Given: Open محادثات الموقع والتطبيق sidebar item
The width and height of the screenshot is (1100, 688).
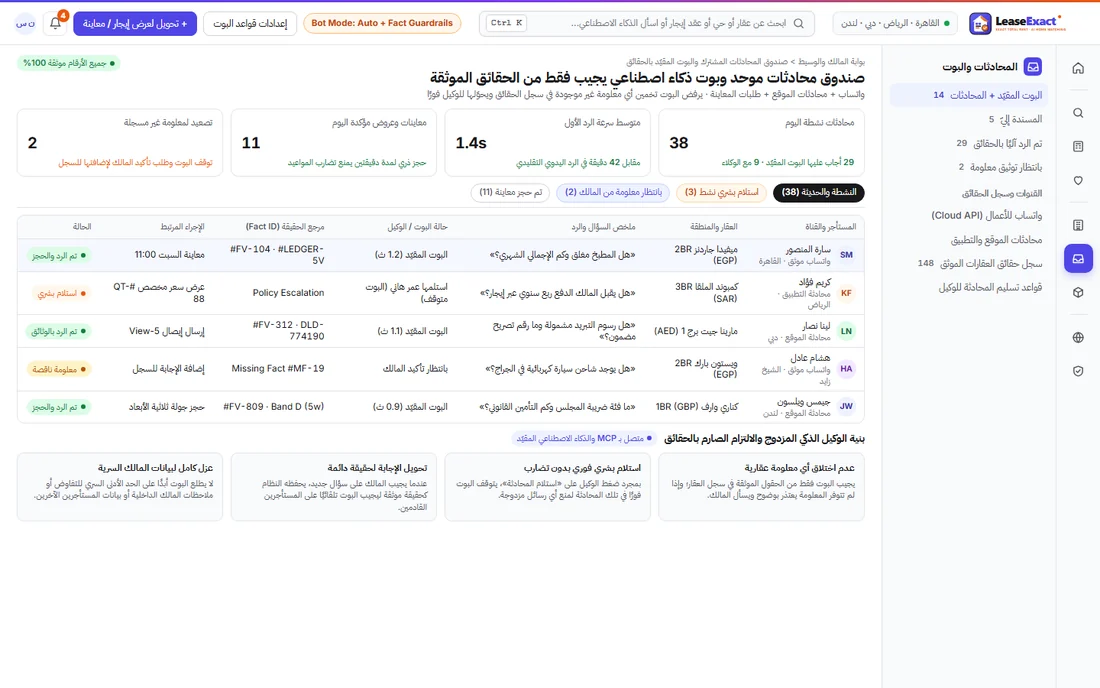Looking at the screenshot, I should [x=969, y=240].
